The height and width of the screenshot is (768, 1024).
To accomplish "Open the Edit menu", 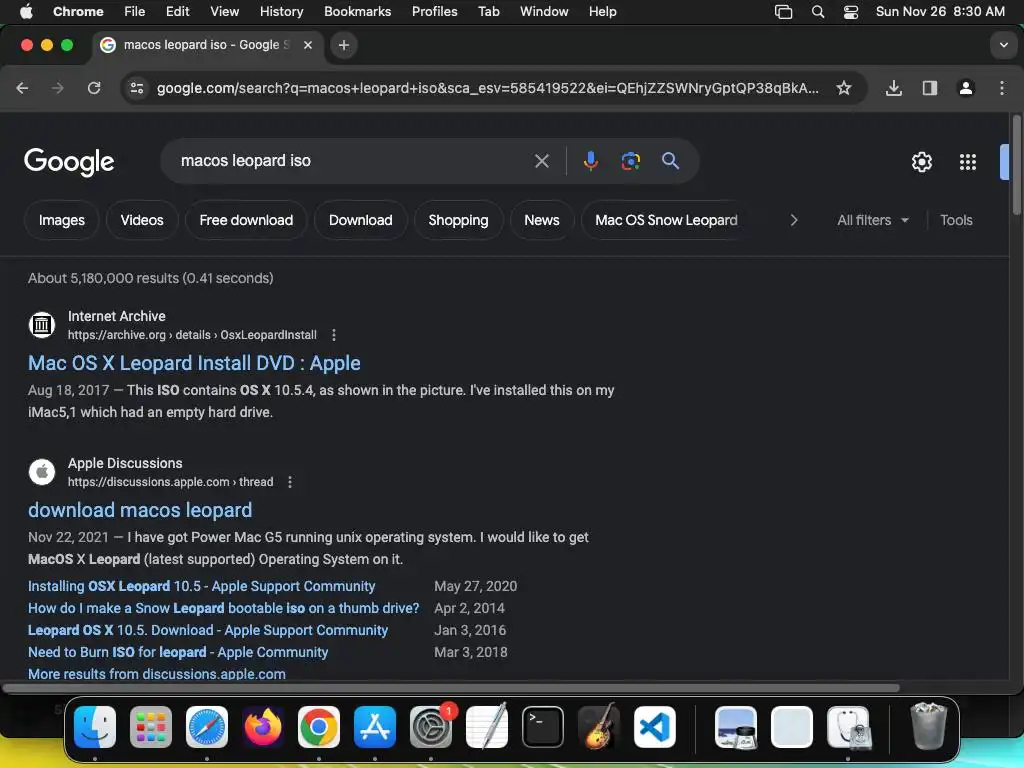I will pyautogui.click(x=177, y=12).
